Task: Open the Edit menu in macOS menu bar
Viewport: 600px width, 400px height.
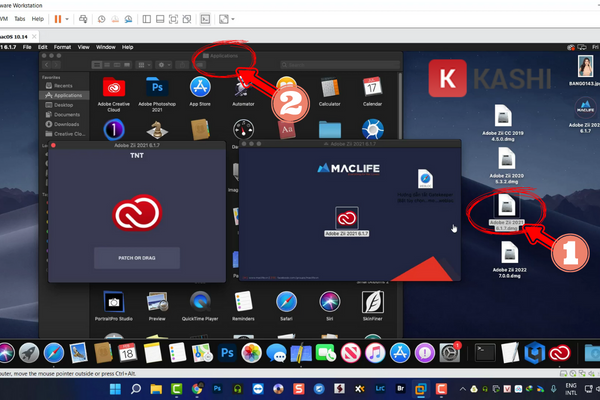Action: click(x=42, y=47)
